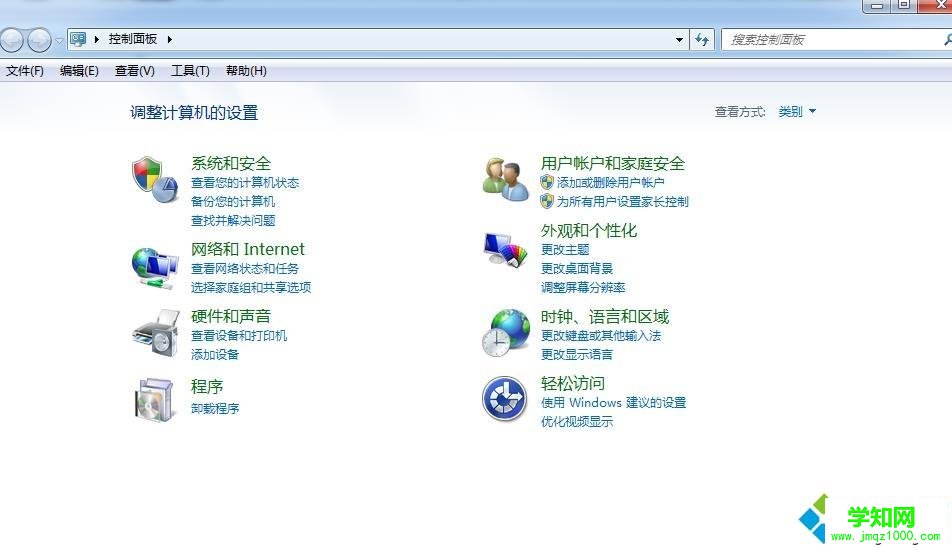The image size is (952, 548).
Task: Click shield icon beside 为所有用户设置家长控制
Action: 547,201
